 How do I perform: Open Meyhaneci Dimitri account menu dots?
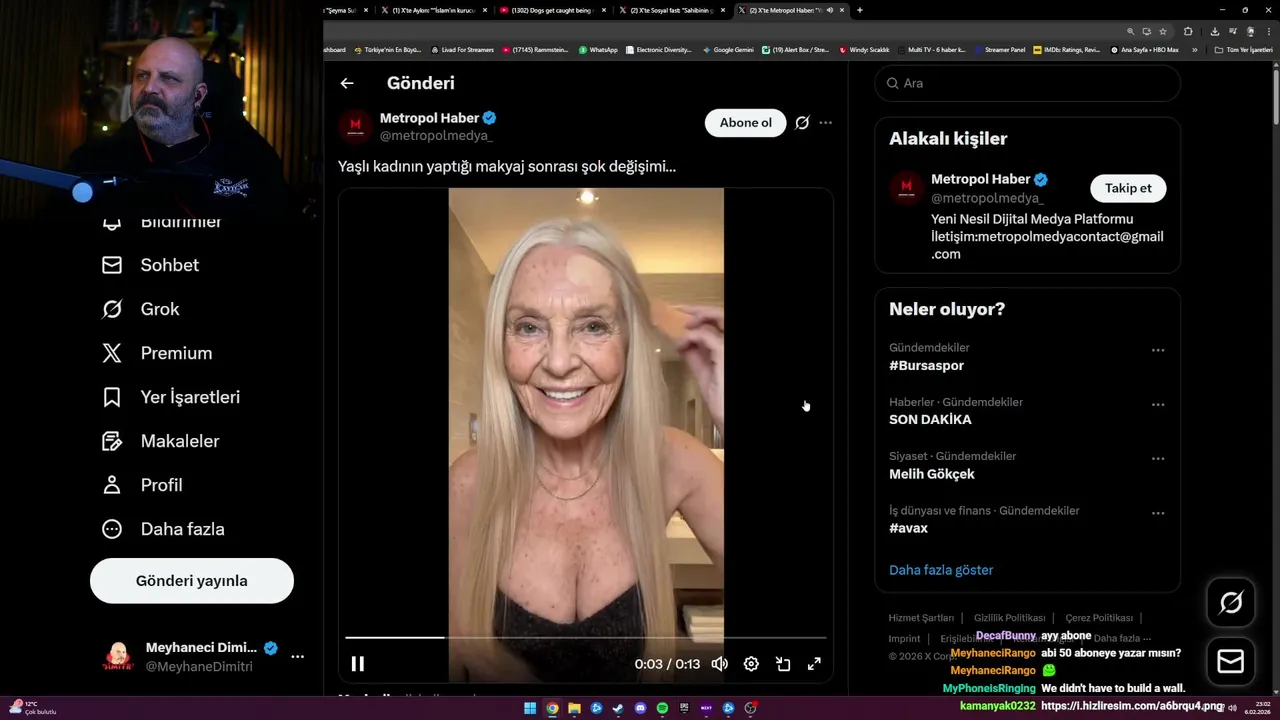297,657
